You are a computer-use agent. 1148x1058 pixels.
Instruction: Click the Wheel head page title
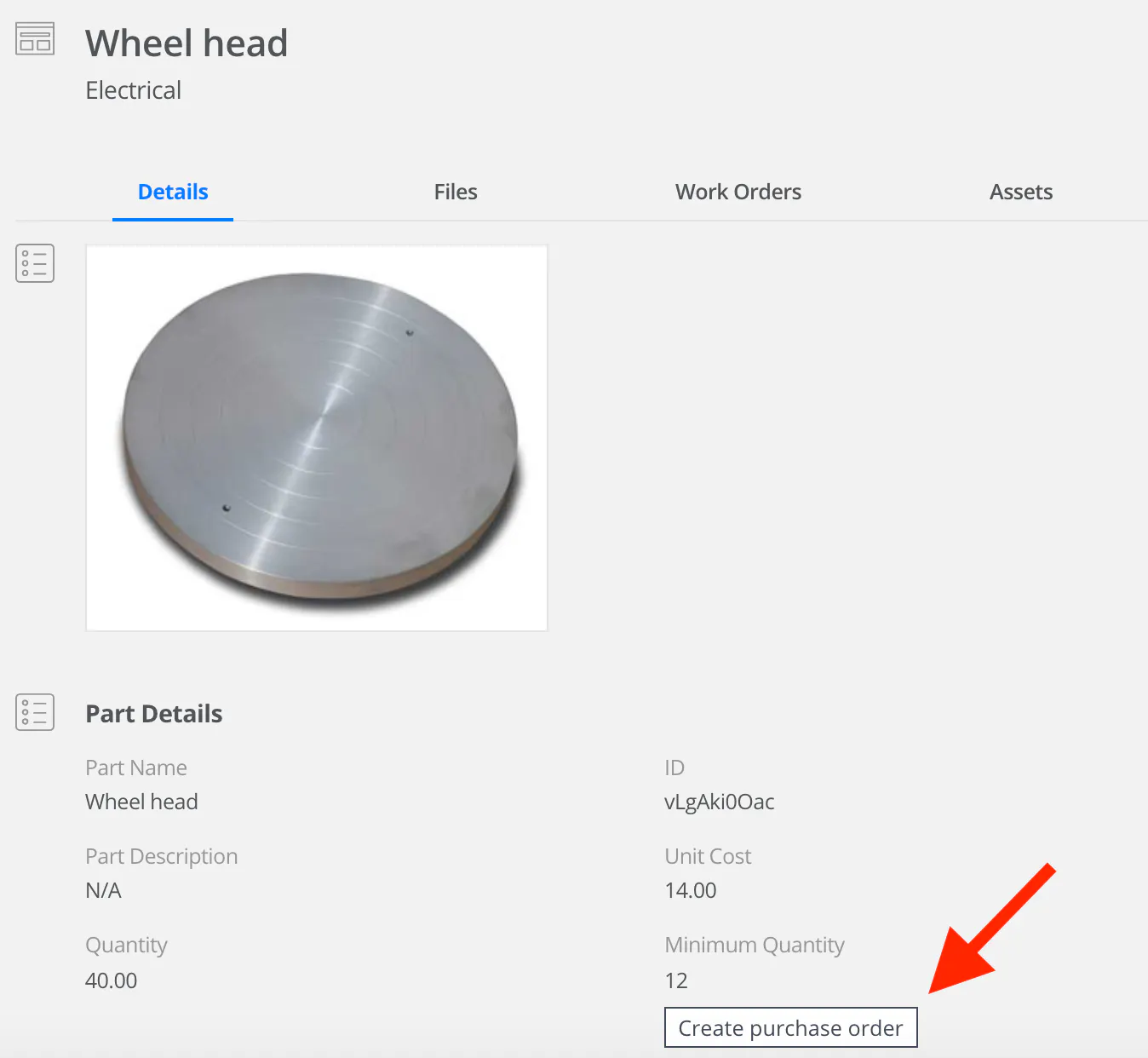coord(187,43)
